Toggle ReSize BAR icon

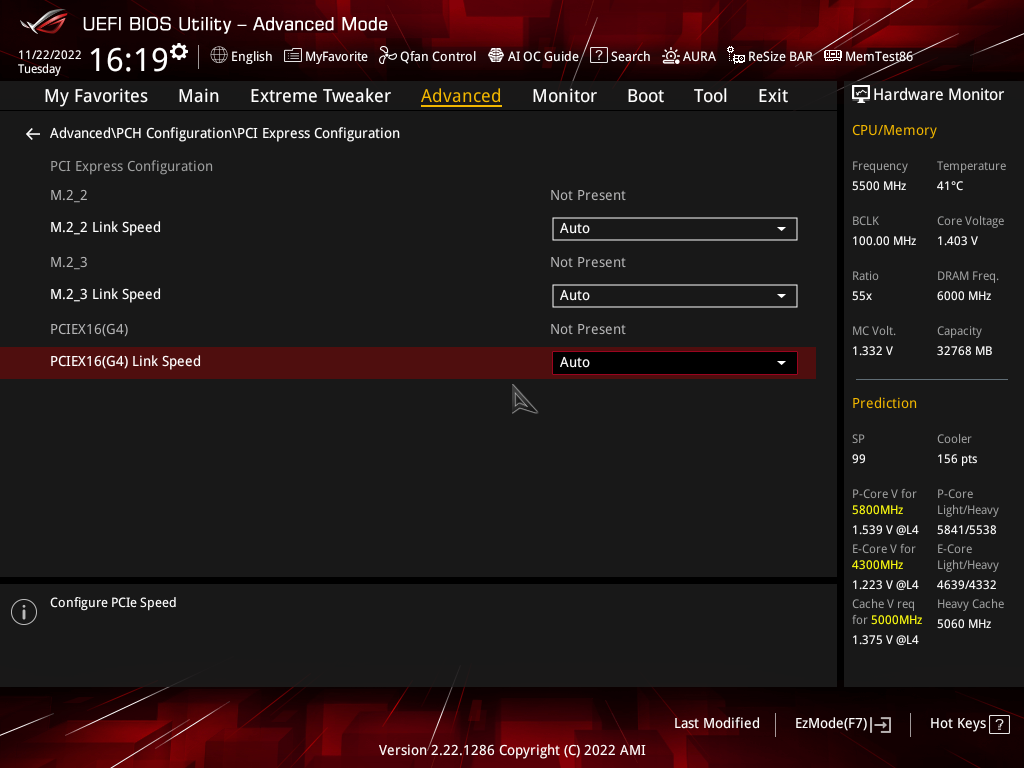(736, 56)
